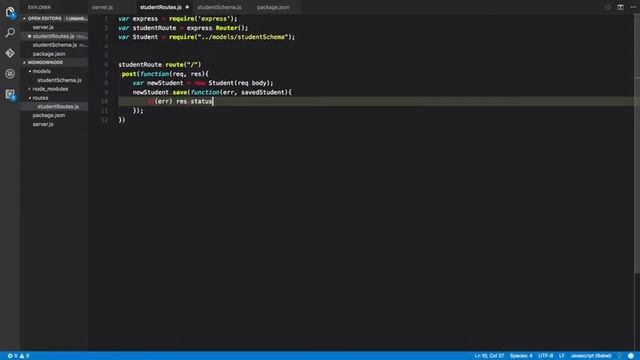Viewport: 640px width, 360px height.
Task: Open the Extensions view icon
Action: click(10, 94)
